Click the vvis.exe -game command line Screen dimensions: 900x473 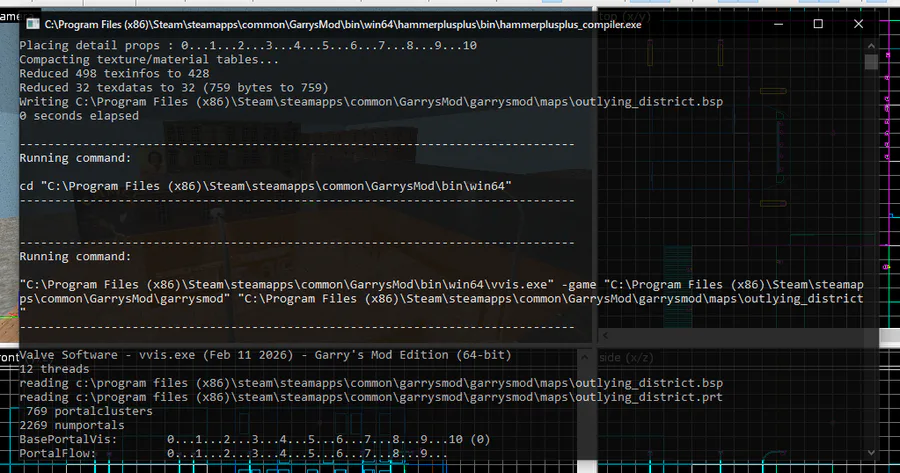(441, 298)
